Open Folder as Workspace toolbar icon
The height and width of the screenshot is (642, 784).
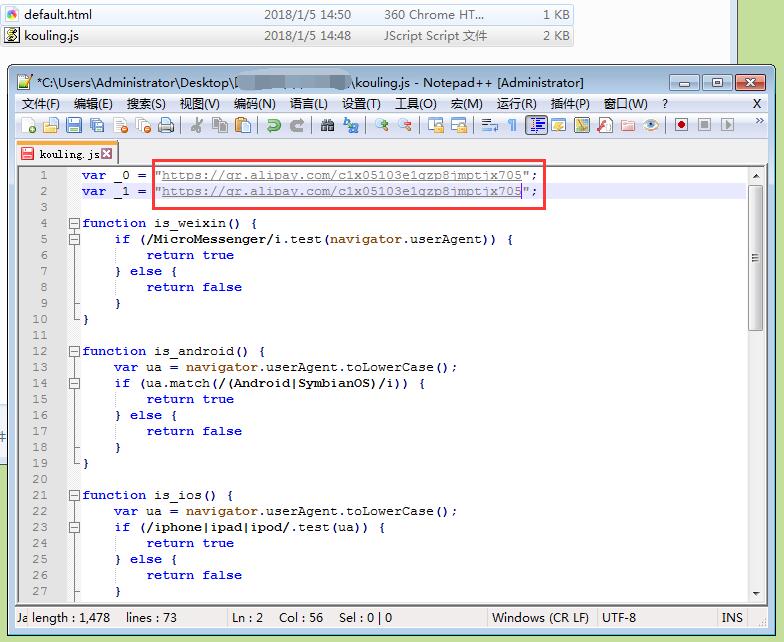click(628, 125)
